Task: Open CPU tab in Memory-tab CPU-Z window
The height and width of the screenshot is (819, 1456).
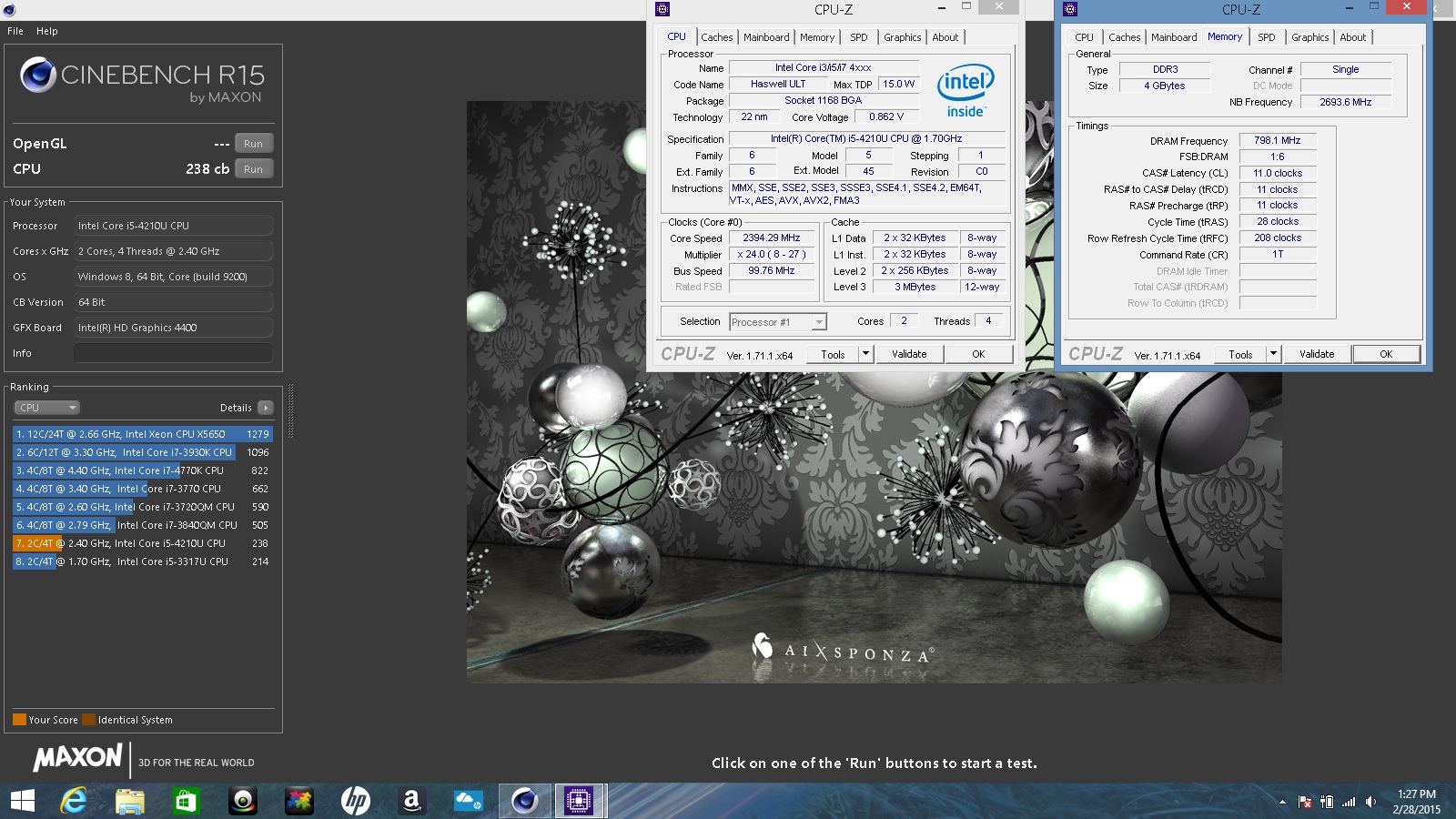Action: pyautogui.click(x=1084, y=37)
